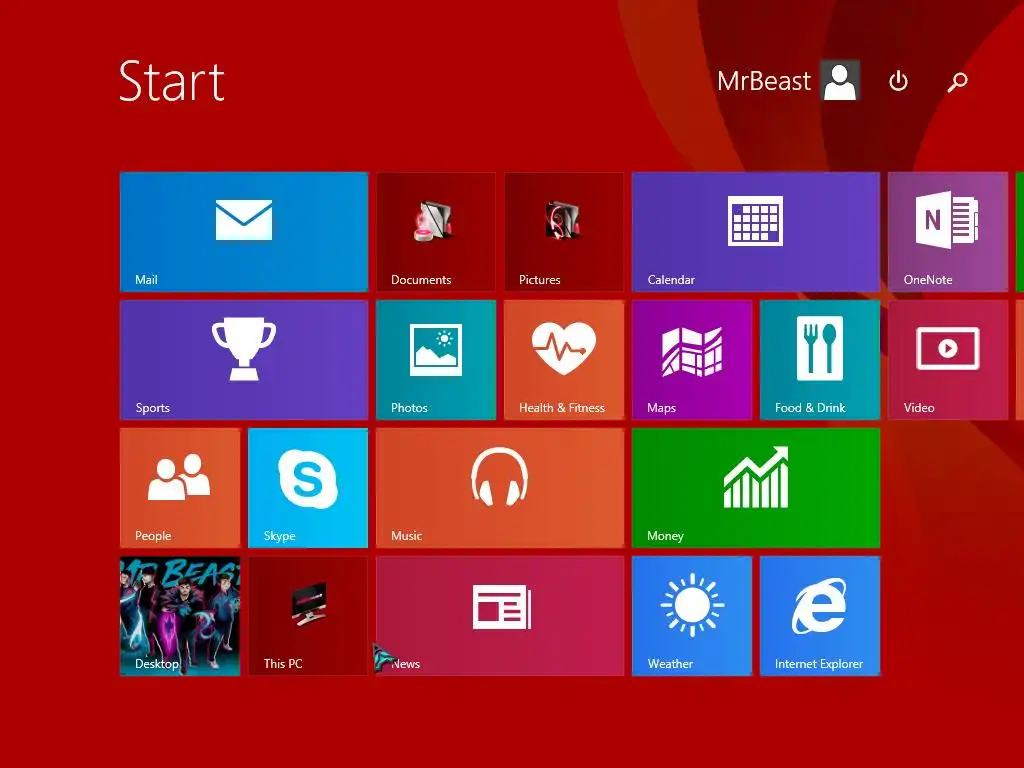
Task: Open the Maps tile
Action: 692,360
